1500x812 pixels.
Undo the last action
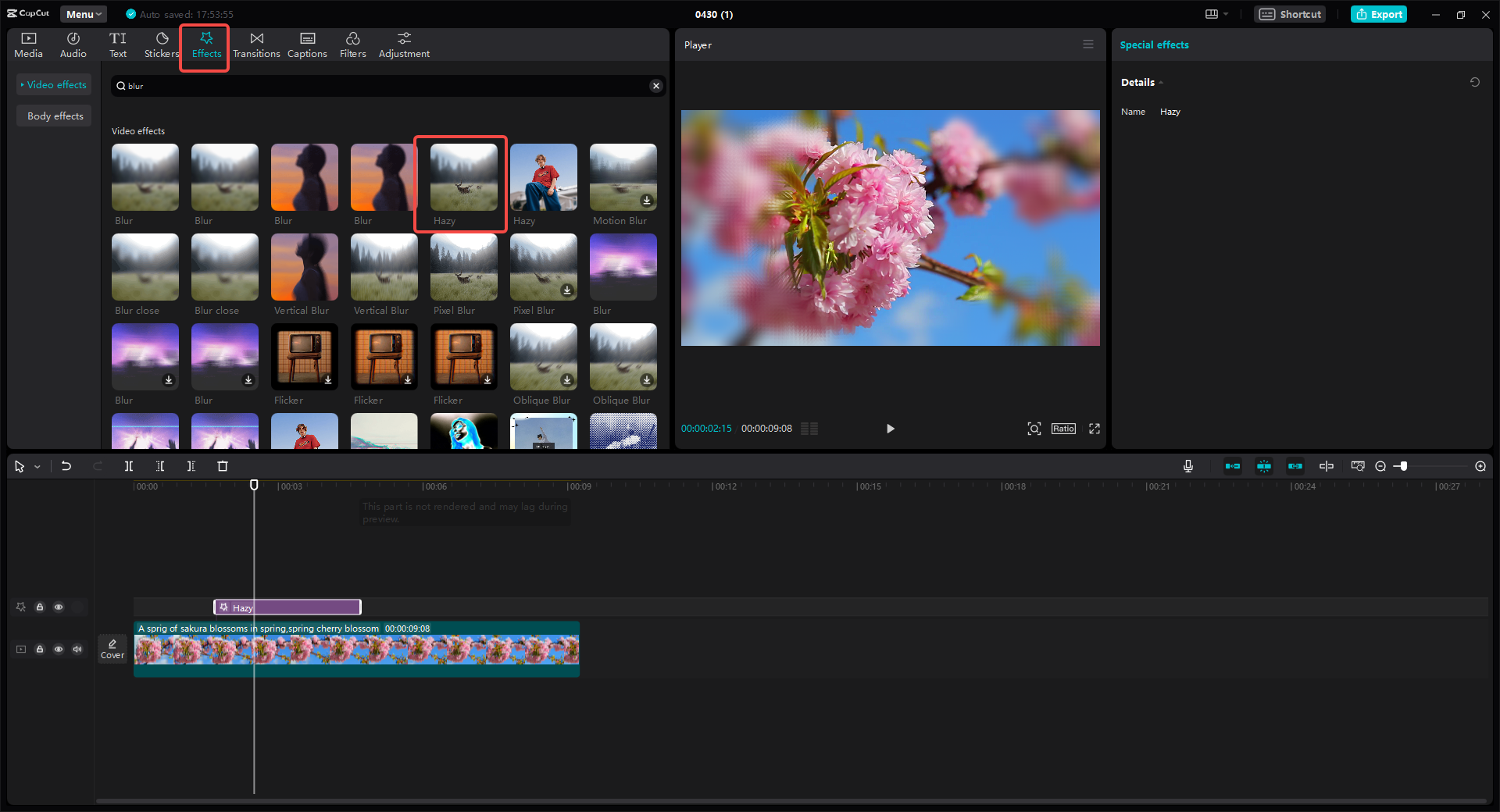click(66, 466)
